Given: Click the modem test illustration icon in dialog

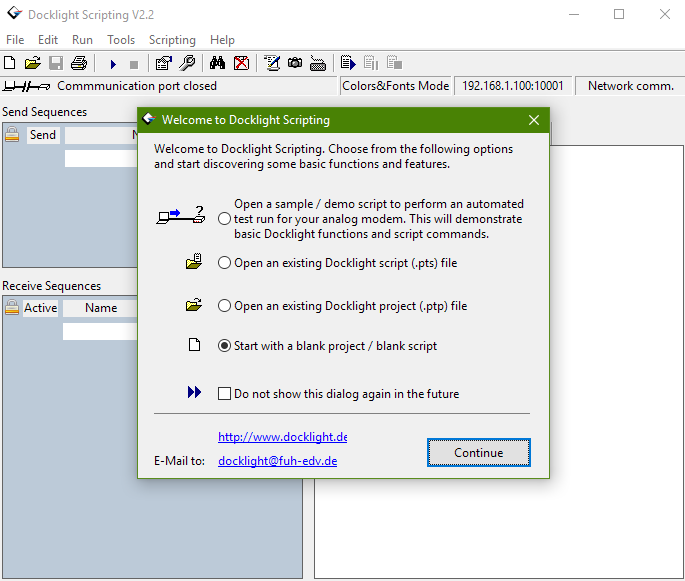Looking at the screenshot, I should [180, 215].
